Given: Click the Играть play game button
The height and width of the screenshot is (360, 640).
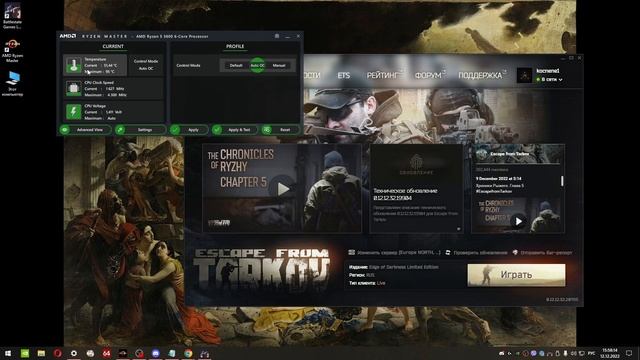Looking at the screenshot, I should click(x=516, y=275).
